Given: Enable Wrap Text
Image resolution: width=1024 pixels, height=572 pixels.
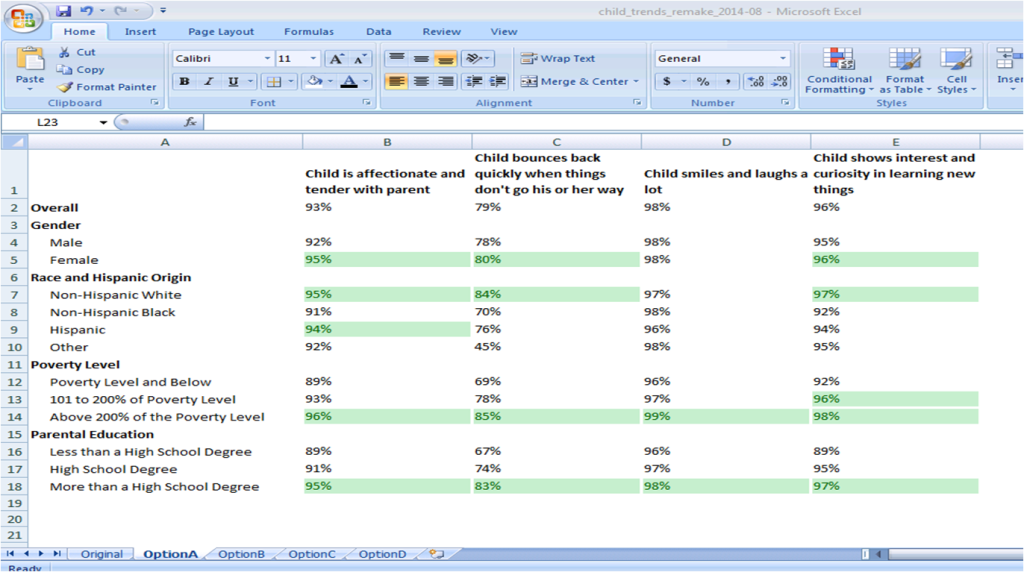Looking at the screenshot, I should coord(558,59).
